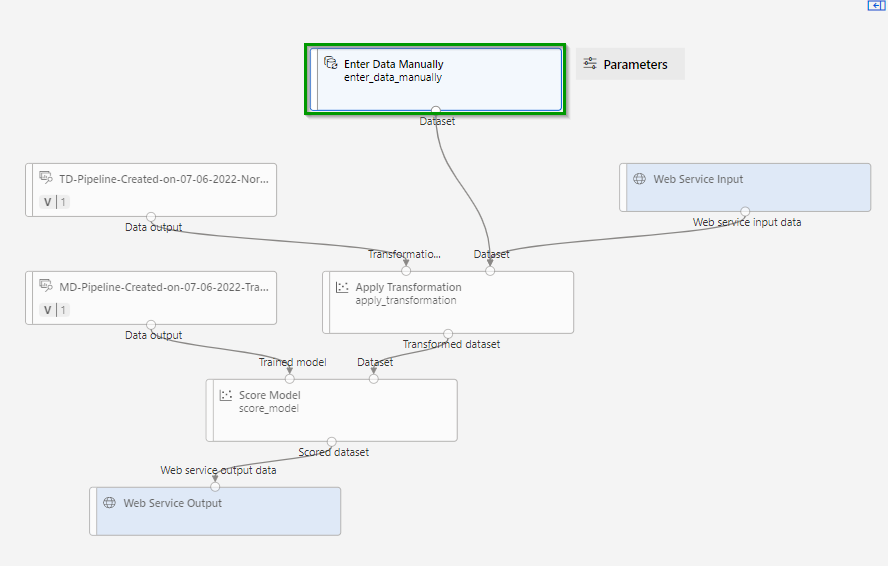888x566 pixels.
Task: Click Apply Transformation Transformed dataset output port
Action: point(448,333)
